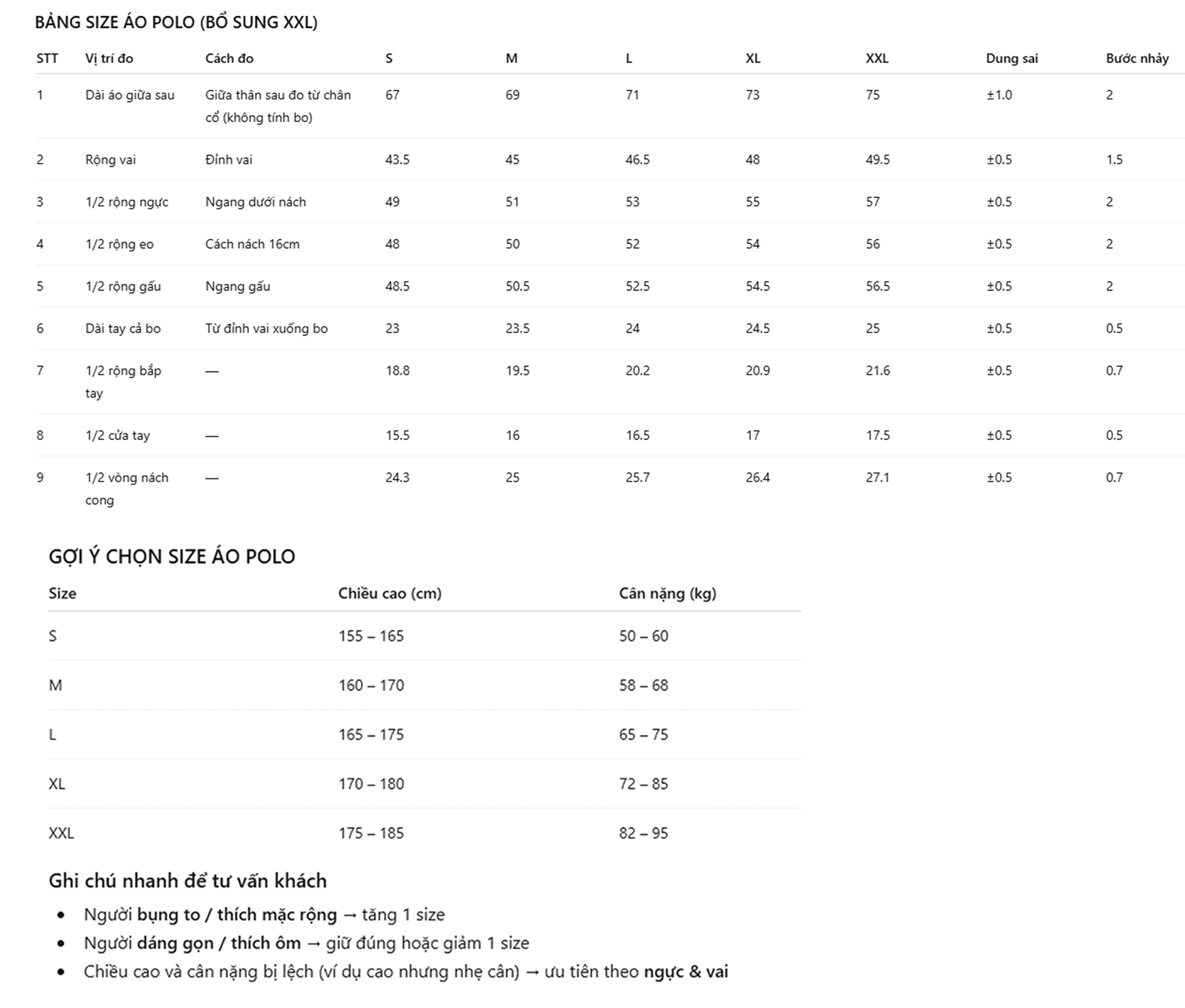Click the 'GỢI Ý CHỌN SIZE ÁO POLO' heading
The height and width of the screenshot is (1008, 1185).
click(x=172, y=557)
